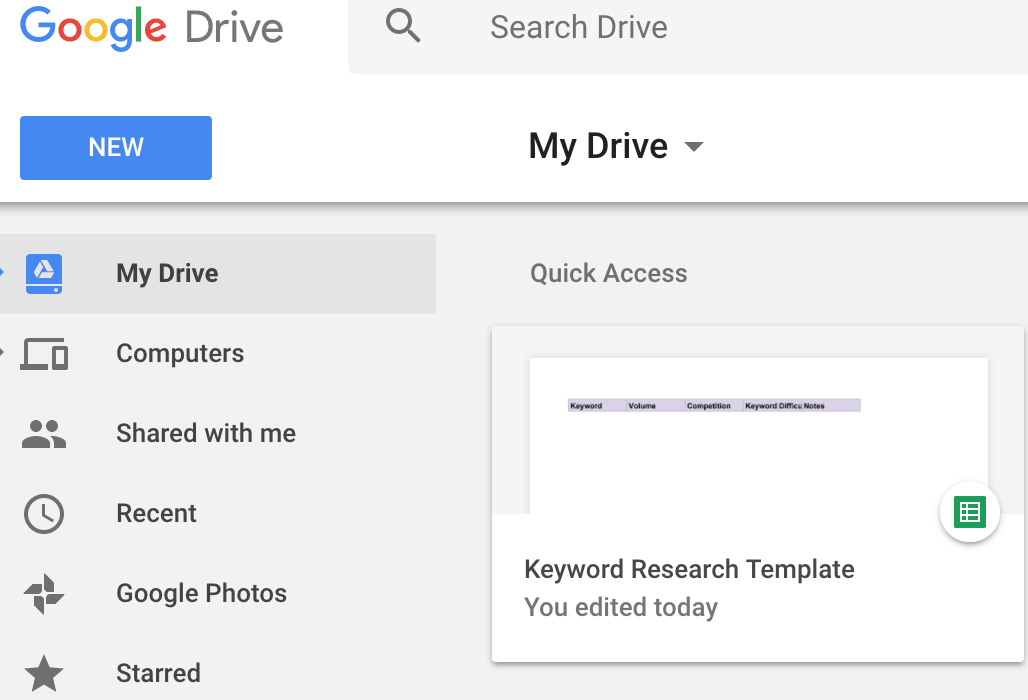Click the Google Drive logo
This screenshot has width=1028, height=700.
tap(150, 27)
